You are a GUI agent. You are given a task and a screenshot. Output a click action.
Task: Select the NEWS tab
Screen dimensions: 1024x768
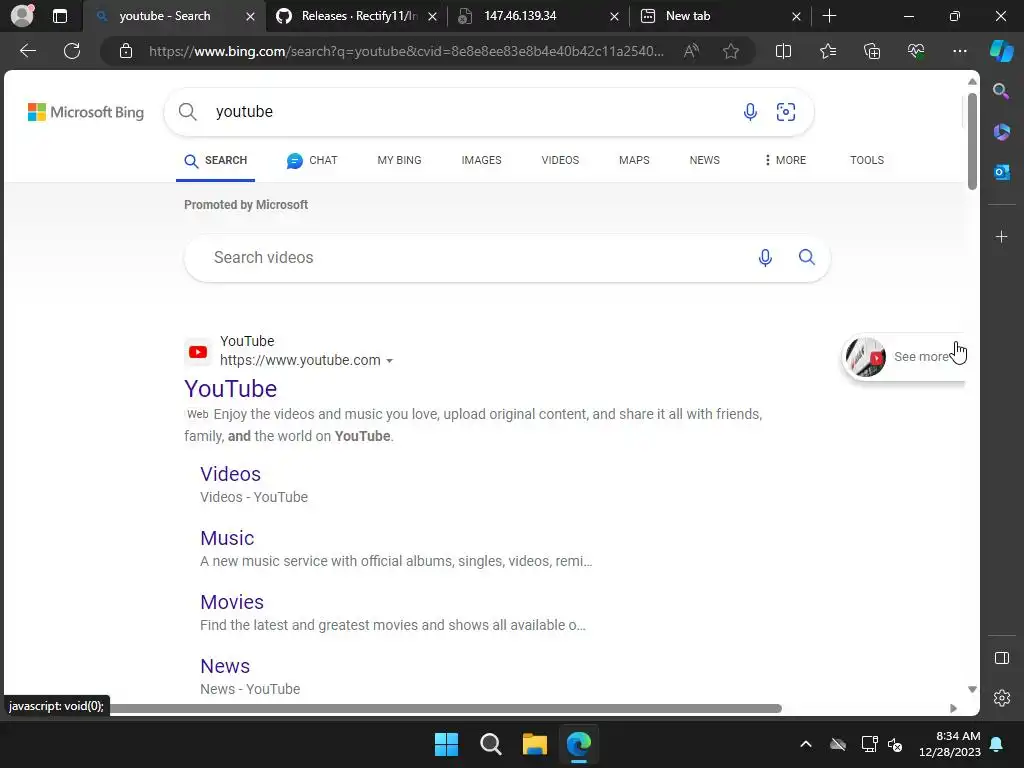click(705, 160)
